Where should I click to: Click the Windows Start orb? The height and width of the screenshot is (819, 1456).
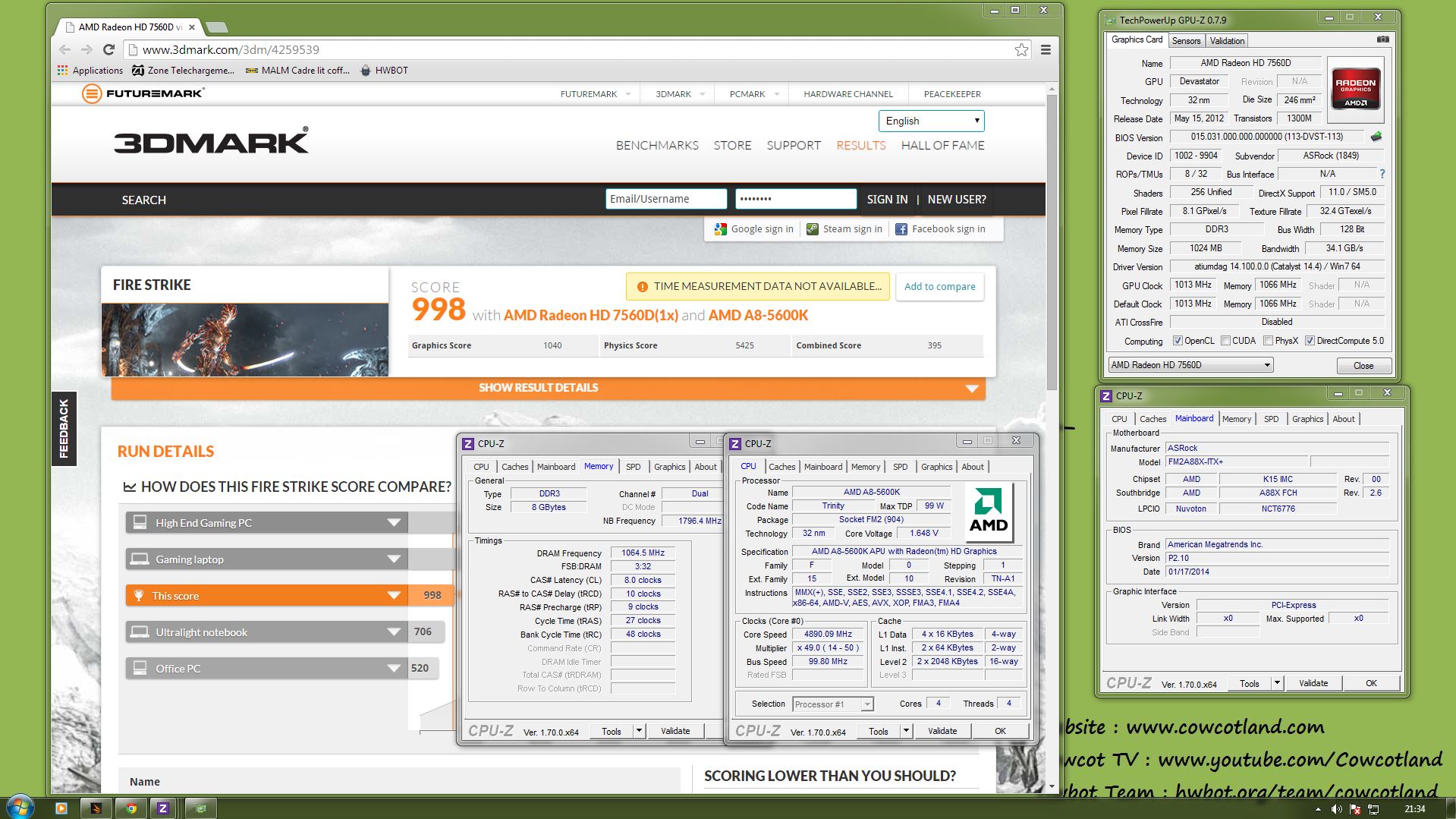click(x=20, y=806)
